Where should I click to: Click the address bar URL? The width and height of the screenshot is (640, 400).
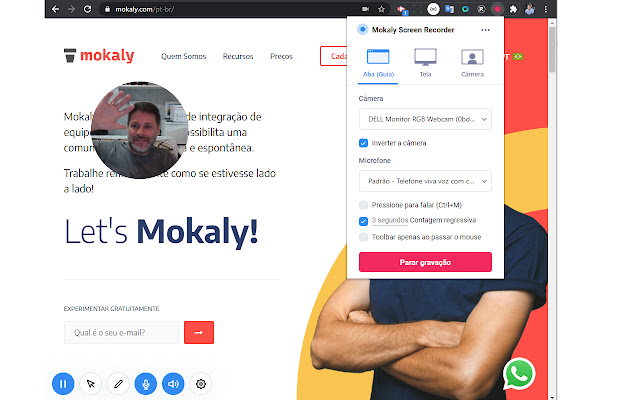145,9
